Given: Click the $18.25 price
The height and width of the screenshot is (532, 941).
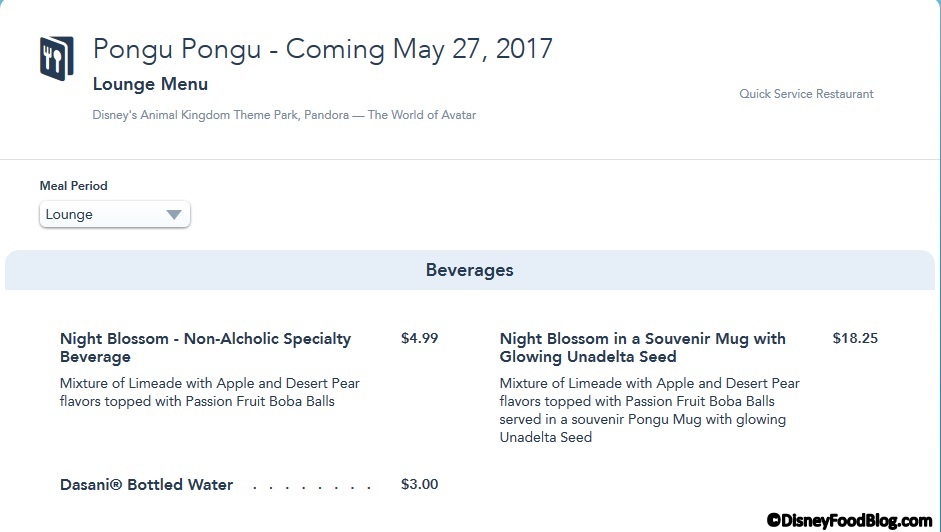Looking at the screenshot, I should click(855, 338).
